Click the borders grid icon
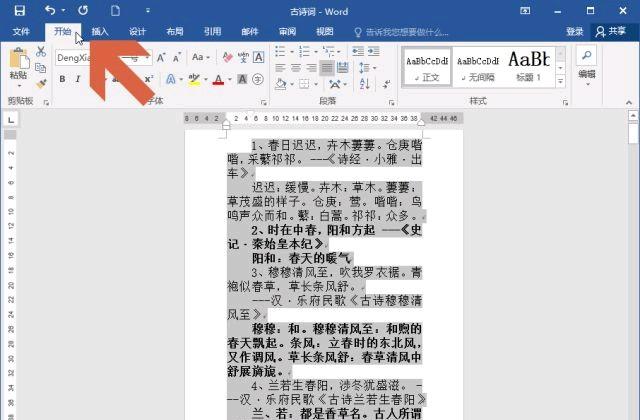The height and width of the screenshot is (420, 640). (304, 84)
